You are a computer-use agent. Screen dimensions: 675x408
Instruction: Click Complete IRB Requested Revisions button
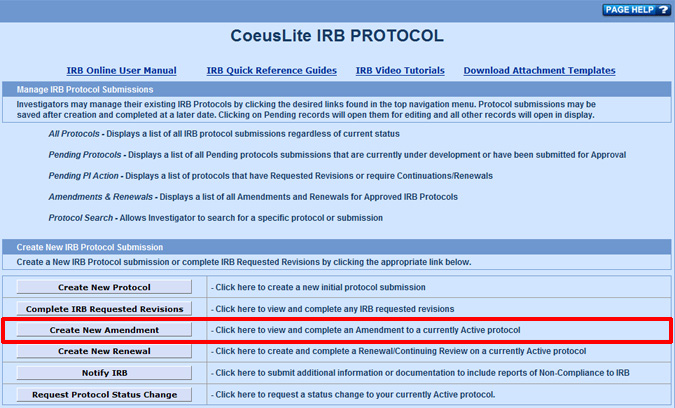(x=105, y=309)
